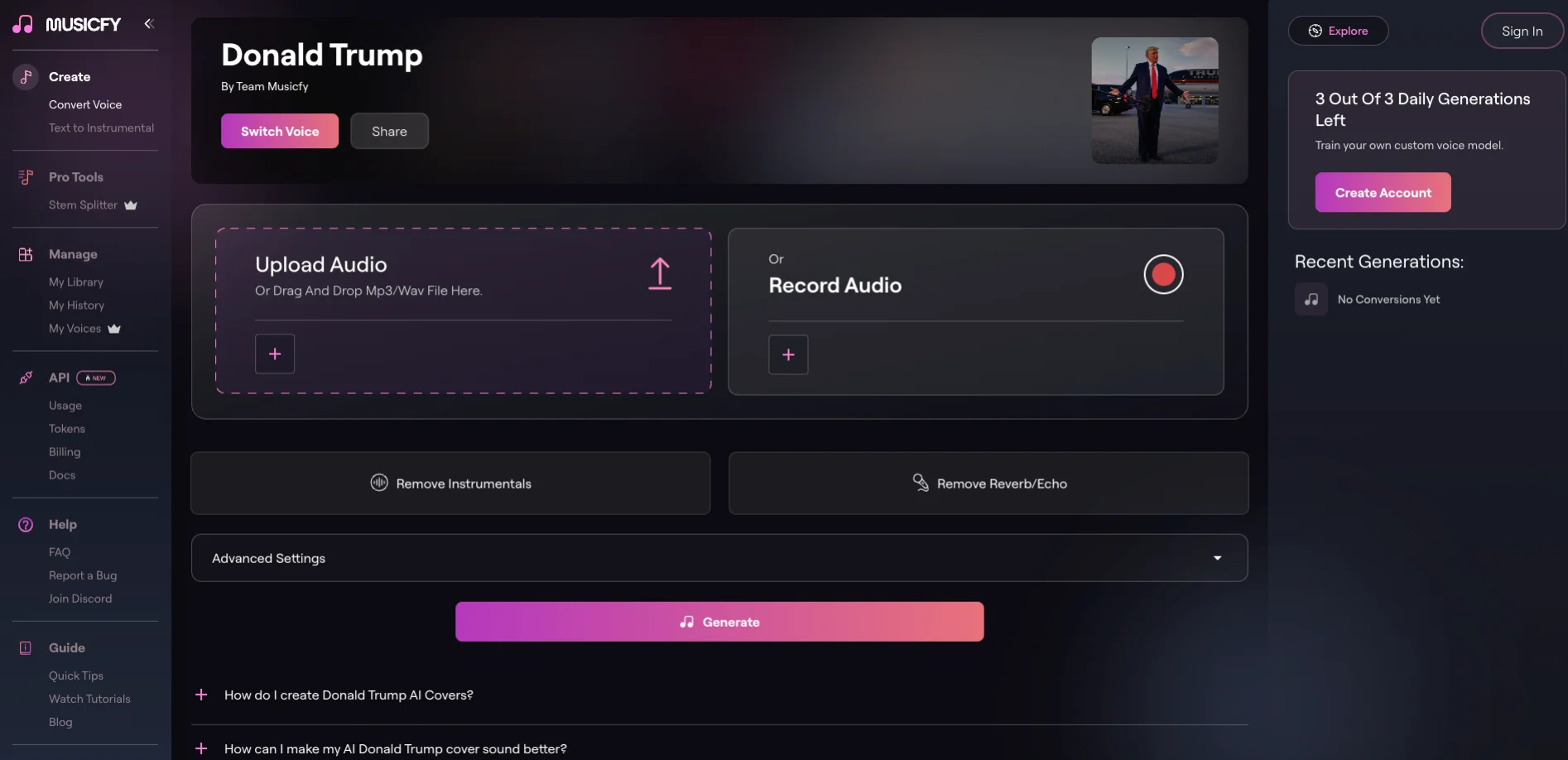Click the upload arrow icon
This screenshot has width=1568, height=760.
pyautogui.click(x=660, y=273)
